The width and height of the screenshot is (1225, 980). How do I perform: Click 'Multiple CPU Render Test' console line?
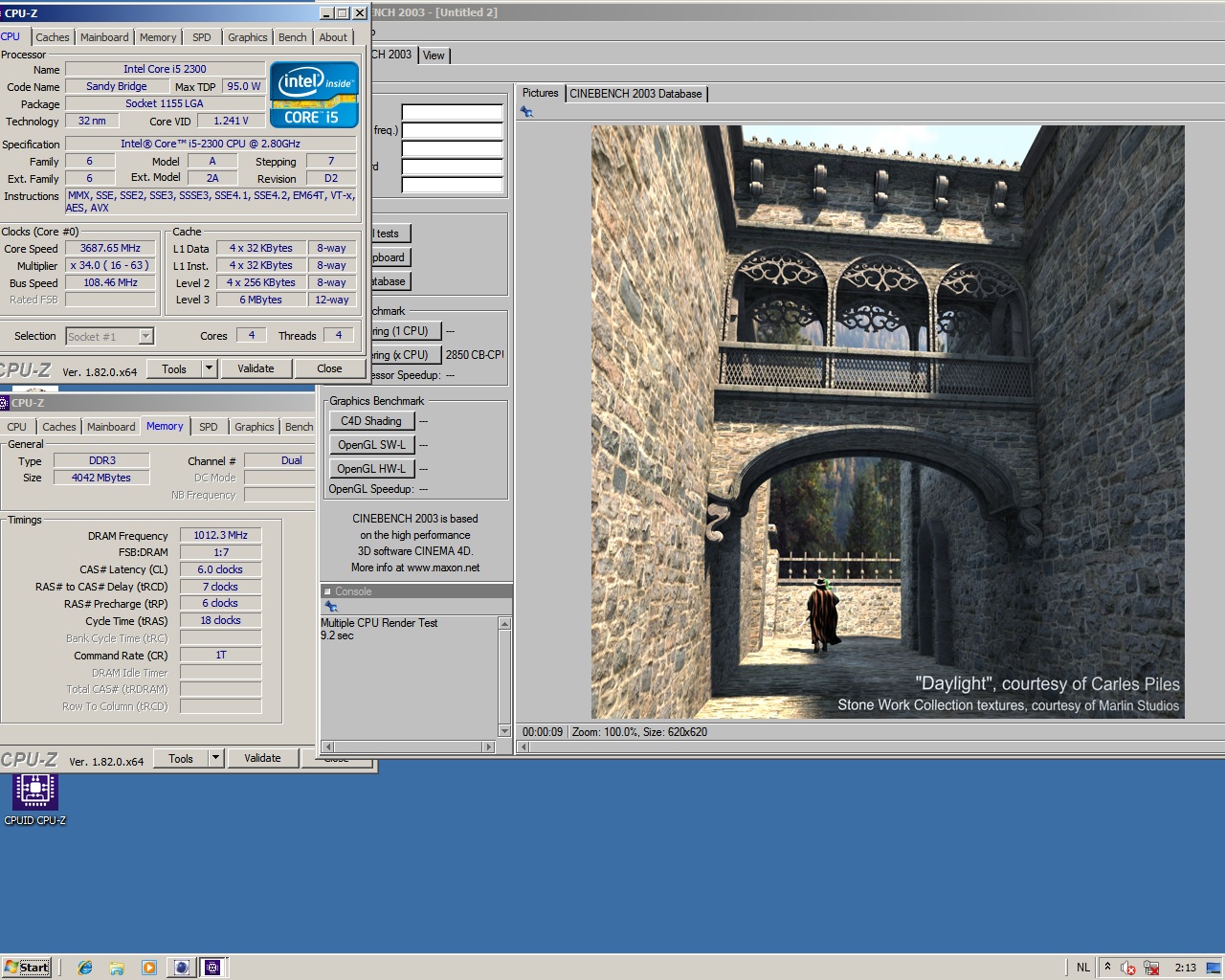pyautogui.click(x=379, y=623)
